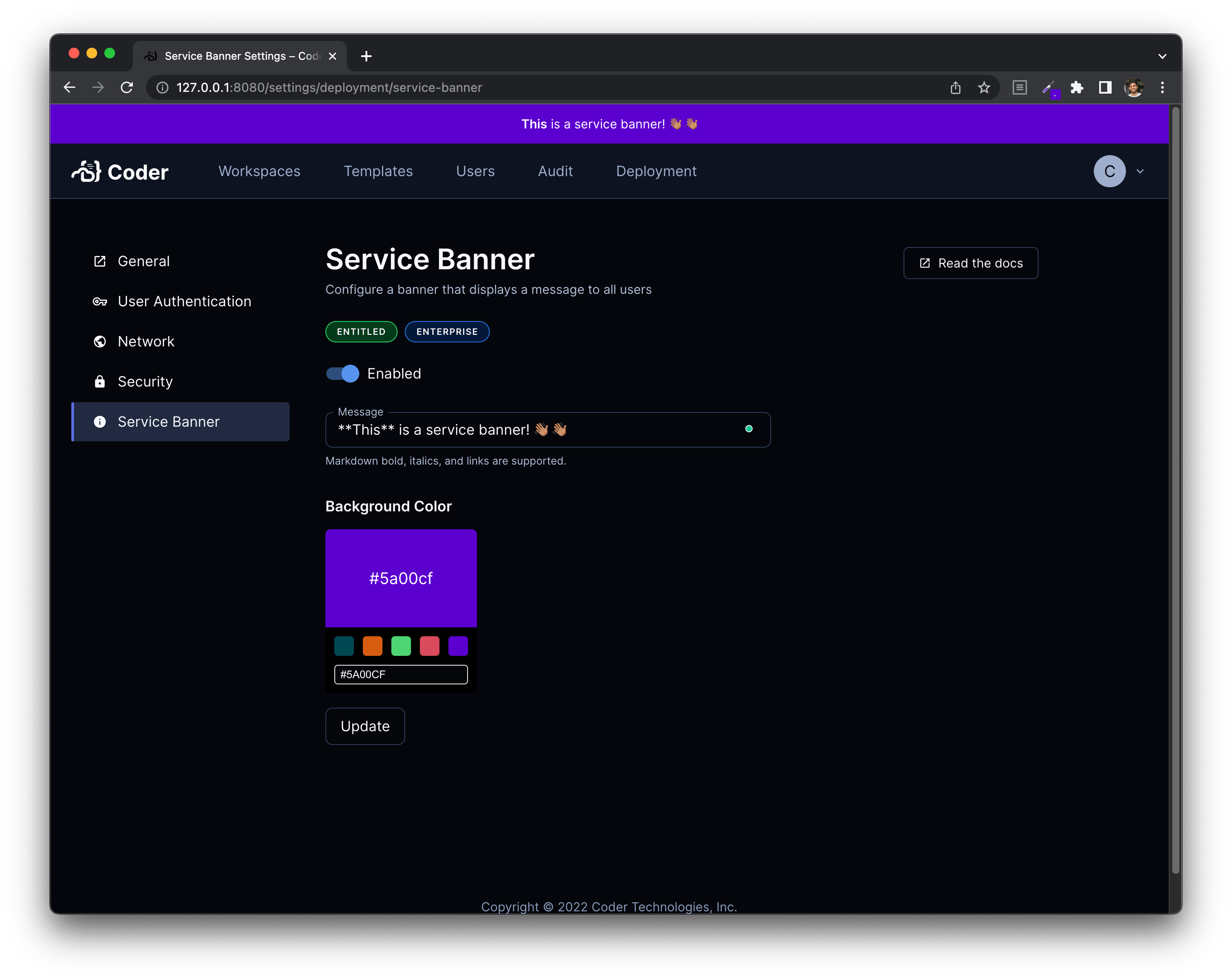Viewport: 1232px width, 980px height.
Task: Click the browser reload icon
Action: [x=127, y=87]
